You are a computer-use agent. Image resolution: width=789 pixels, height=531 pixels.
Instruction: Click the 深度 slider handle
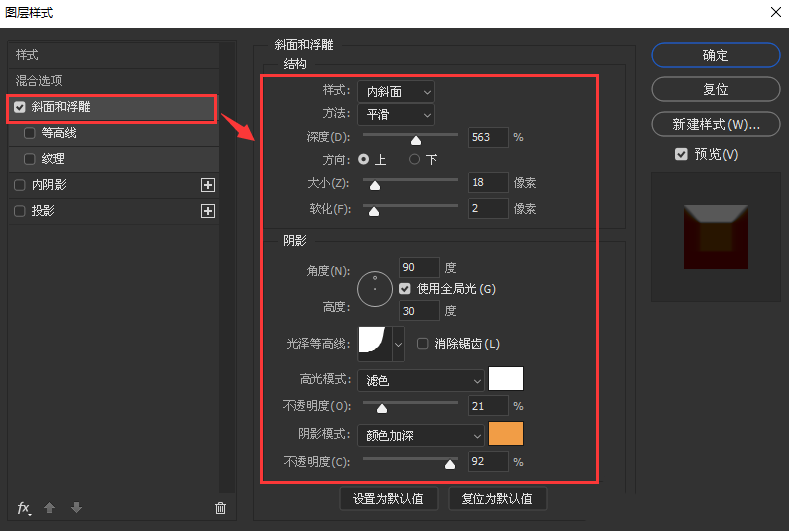click(416, 140)
